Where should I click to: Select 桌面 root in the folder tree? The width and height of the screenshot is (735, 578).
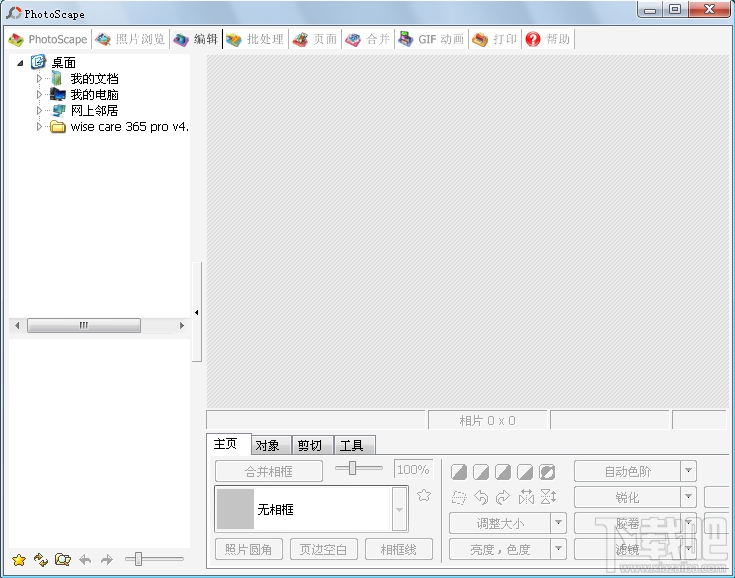pos(63,63)
